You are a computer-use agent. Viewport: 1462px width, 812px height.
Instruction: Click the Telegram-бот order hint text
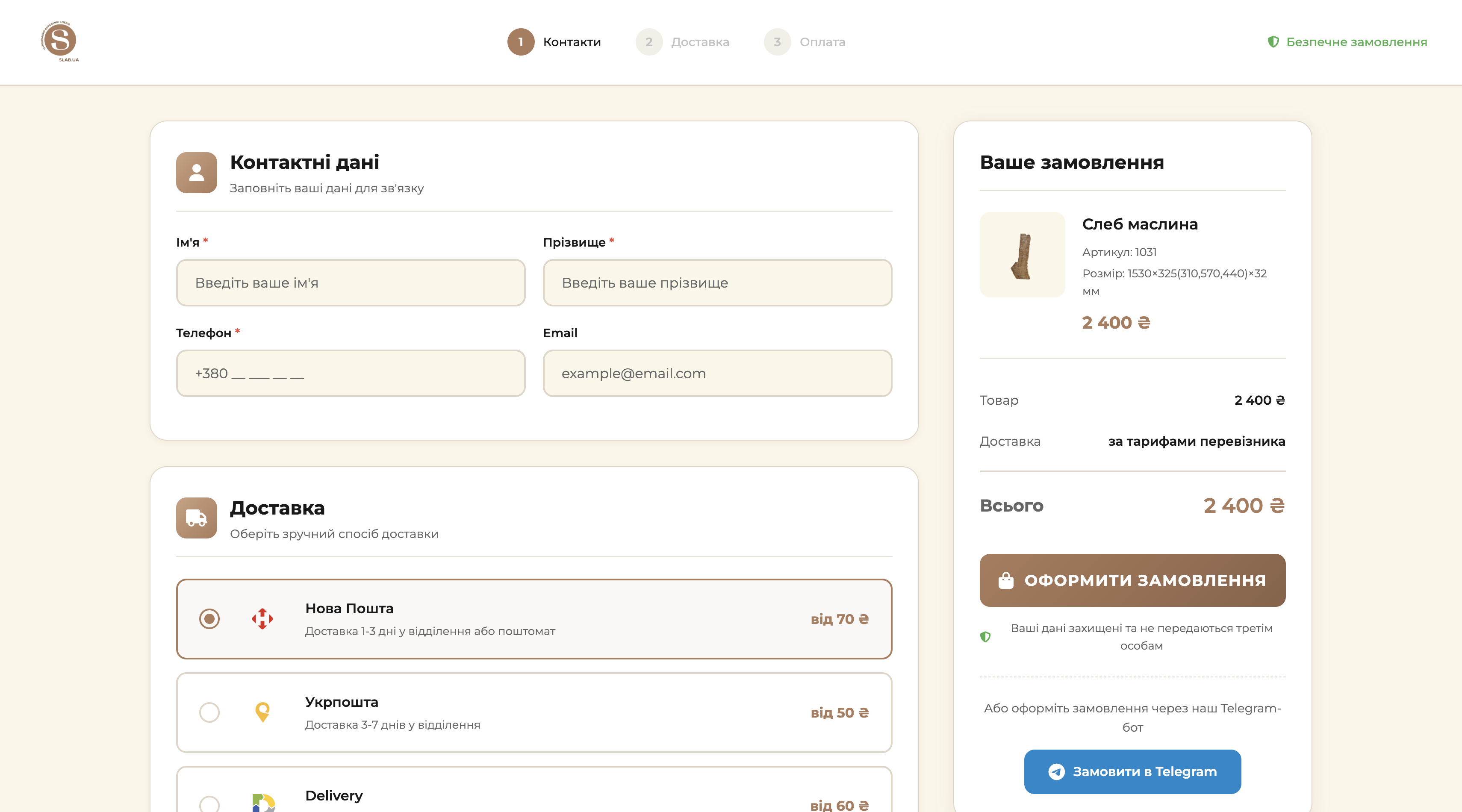click(1132, 718)
